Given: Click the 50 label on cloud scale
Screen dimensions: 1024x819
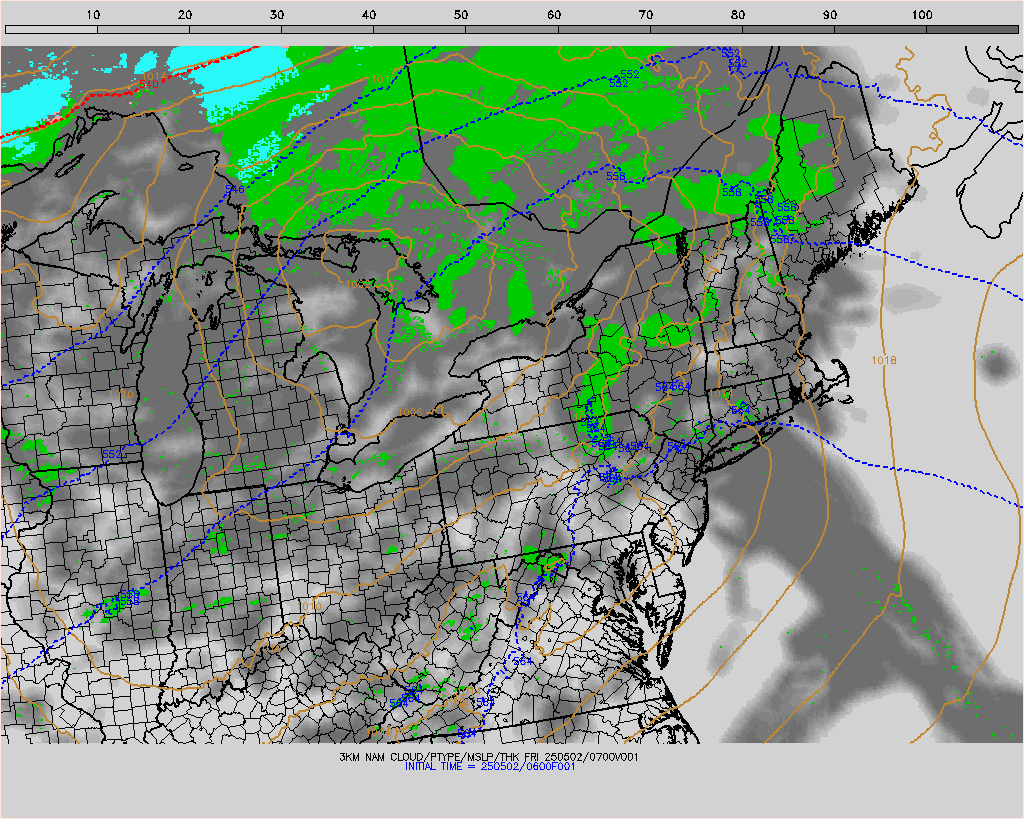Looking at the screenshot, I should point(461,14).
